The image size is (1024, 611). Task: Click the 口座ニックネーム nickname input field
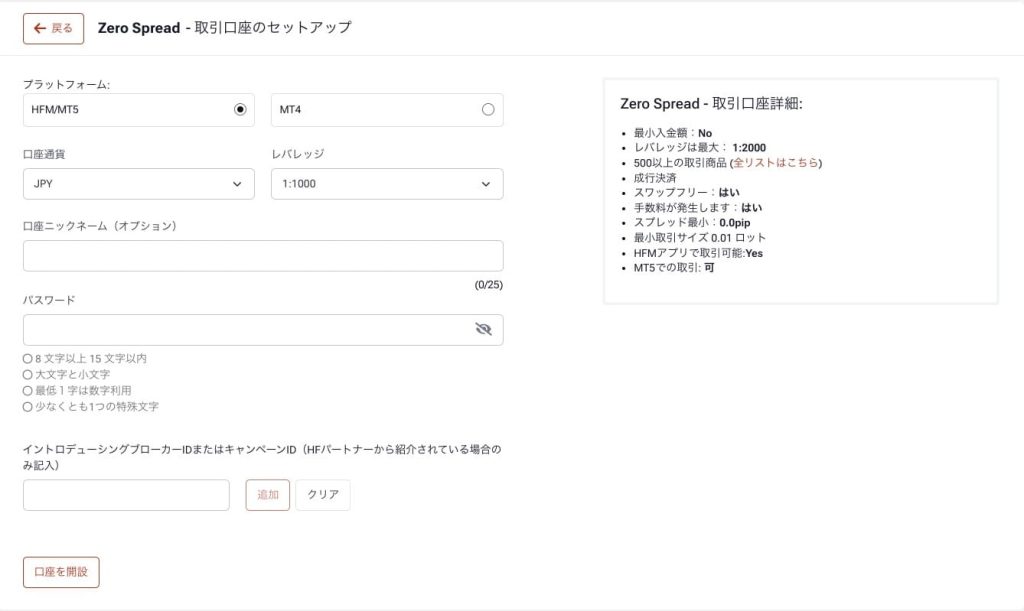pos(263,255)
